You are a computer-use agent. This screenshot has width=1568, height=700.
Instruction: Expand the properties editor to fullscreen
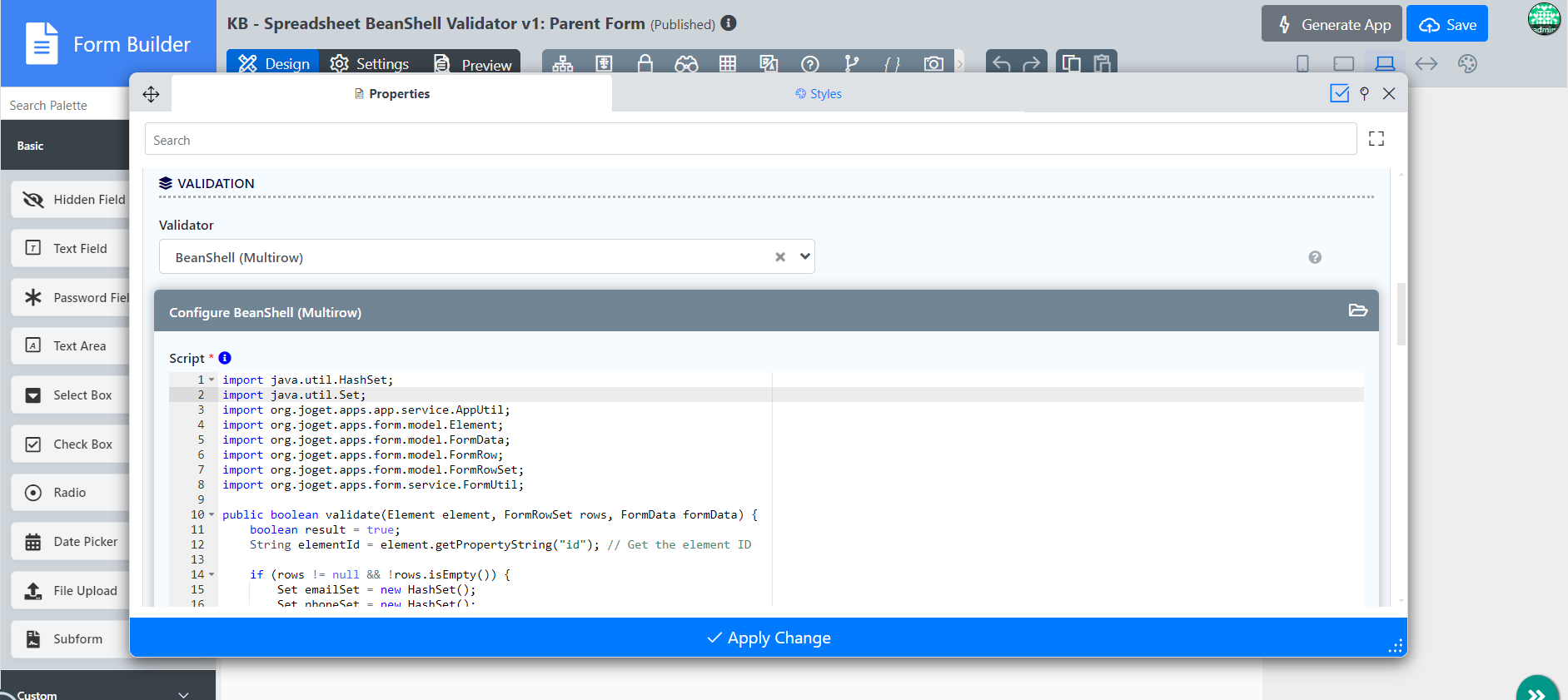point(1376,139)
